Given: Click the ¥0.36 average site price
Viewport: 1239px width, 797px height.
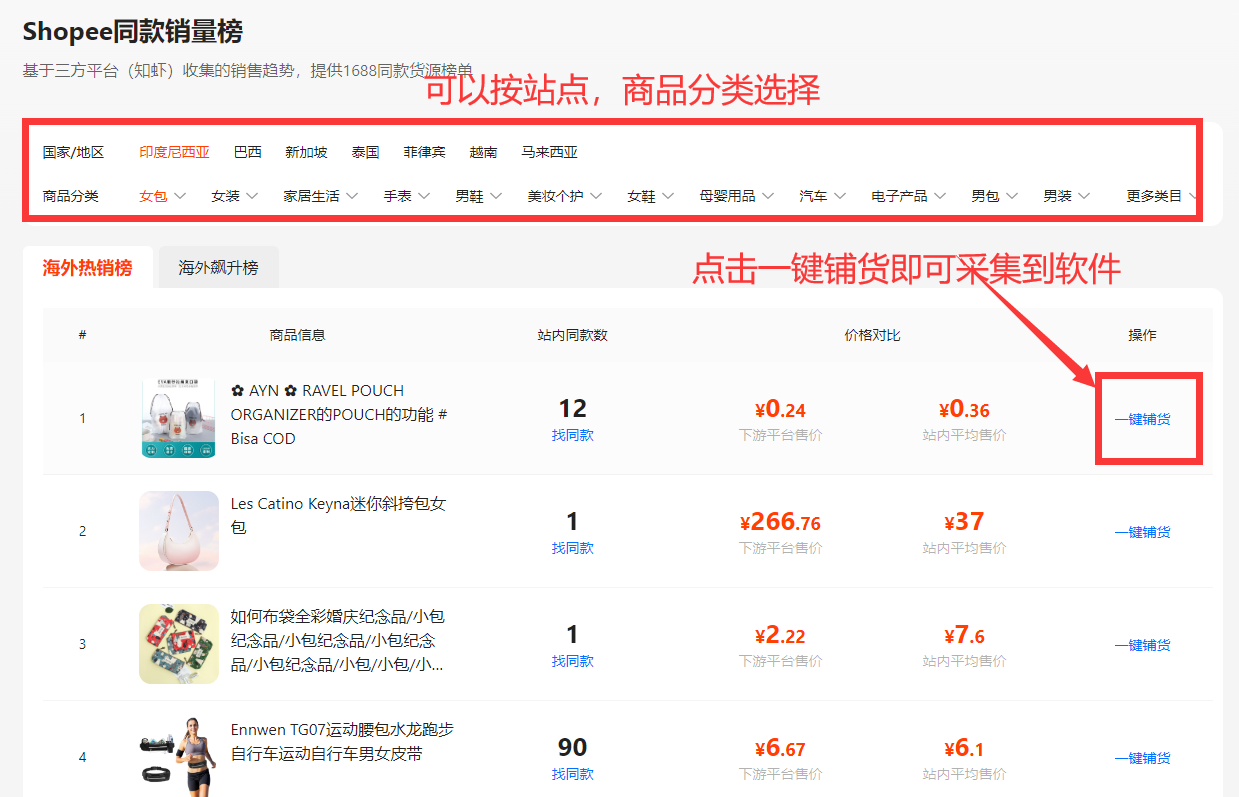Looking at the screenshot, I should (x=964, y=409).
